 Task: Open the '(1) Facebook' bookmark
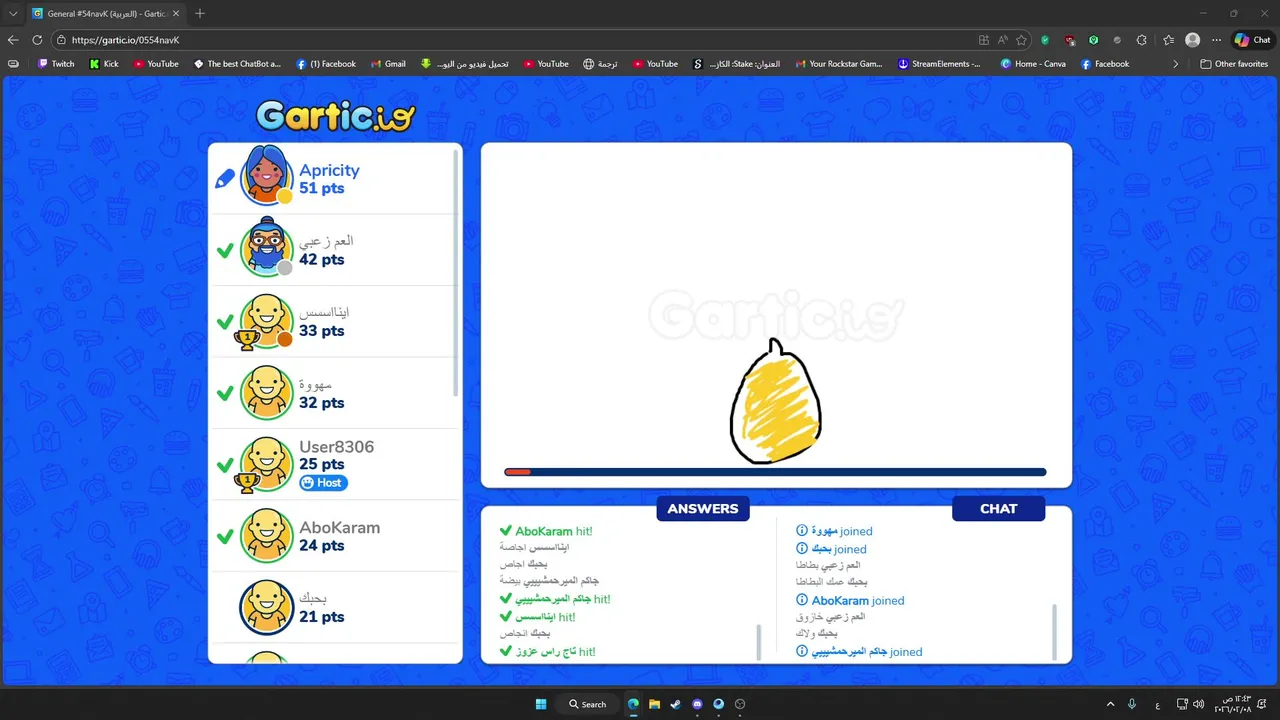click(326, 64)
